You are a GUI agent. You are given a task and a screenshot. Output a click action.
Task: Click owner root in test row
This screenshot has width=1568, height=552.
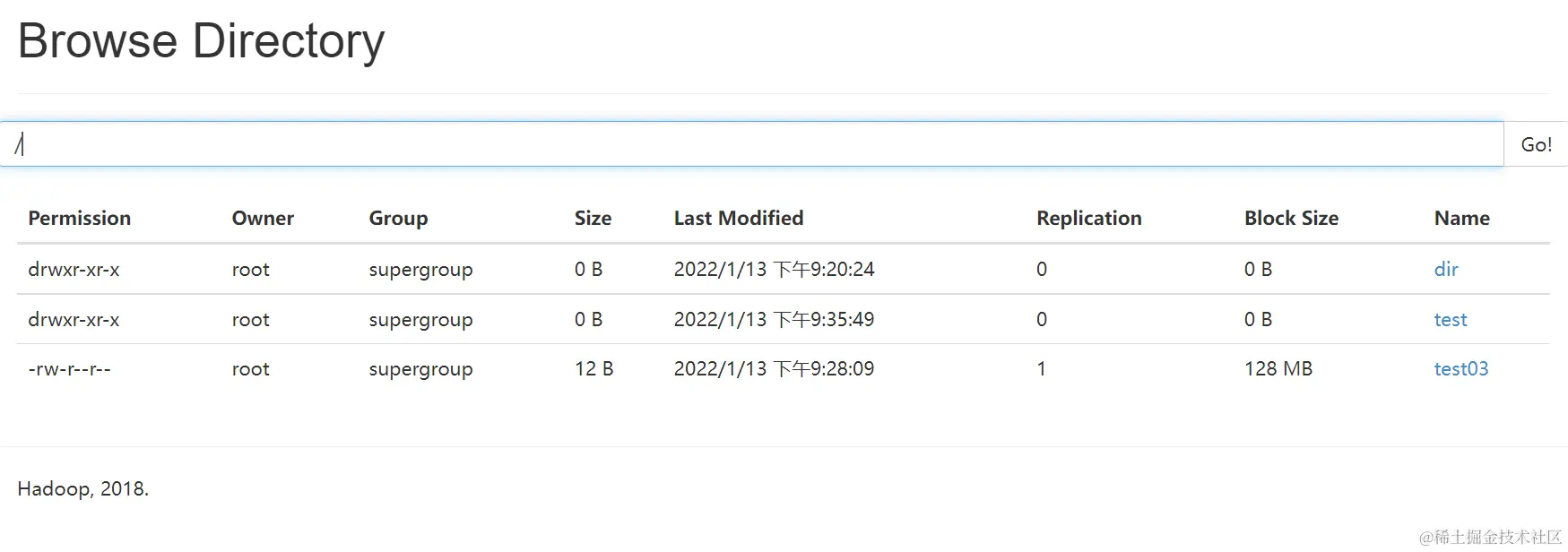pos(251,319)
